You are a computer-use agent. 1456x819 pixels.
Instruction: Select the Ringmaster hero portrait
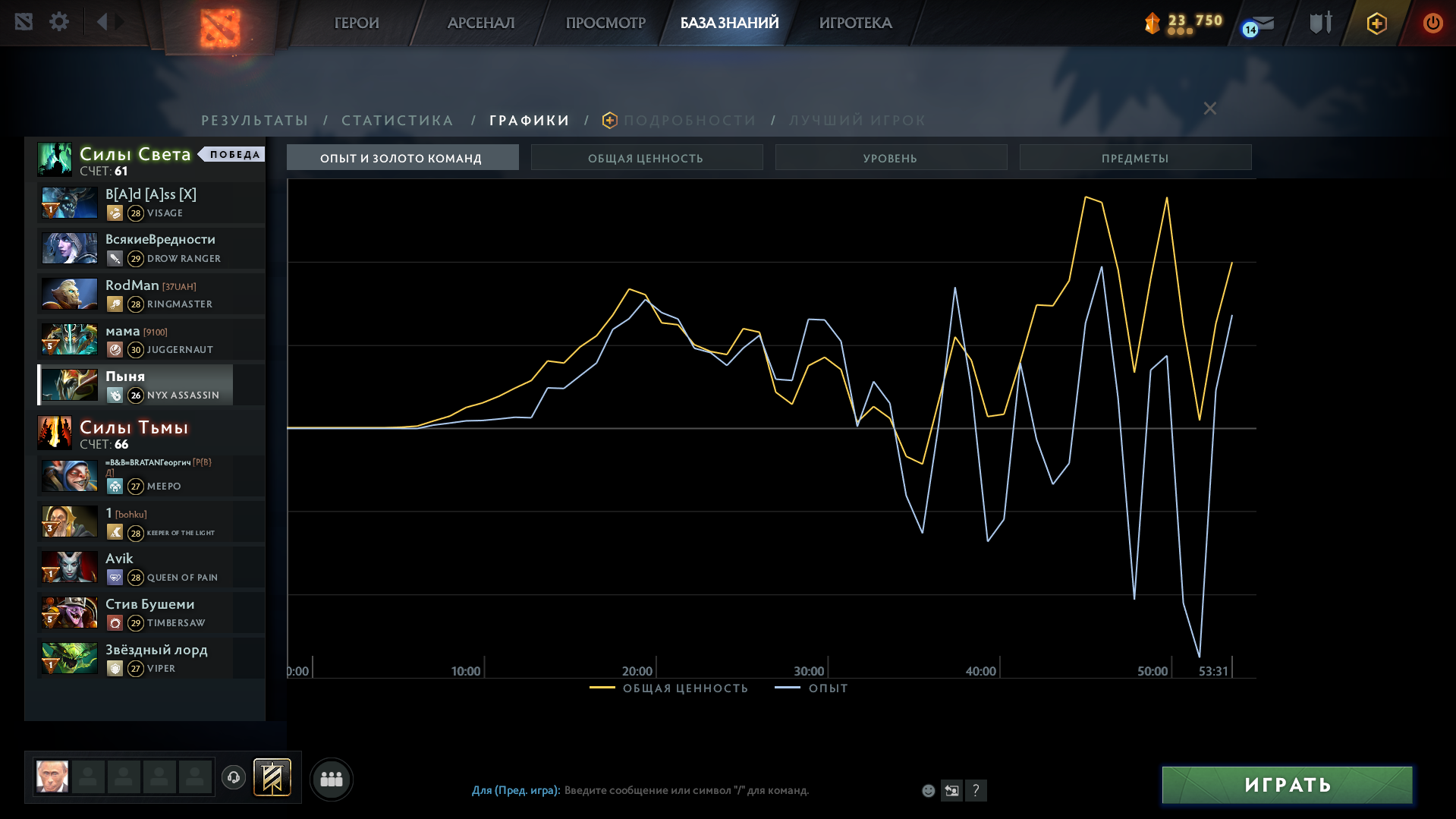coord(69,294)
